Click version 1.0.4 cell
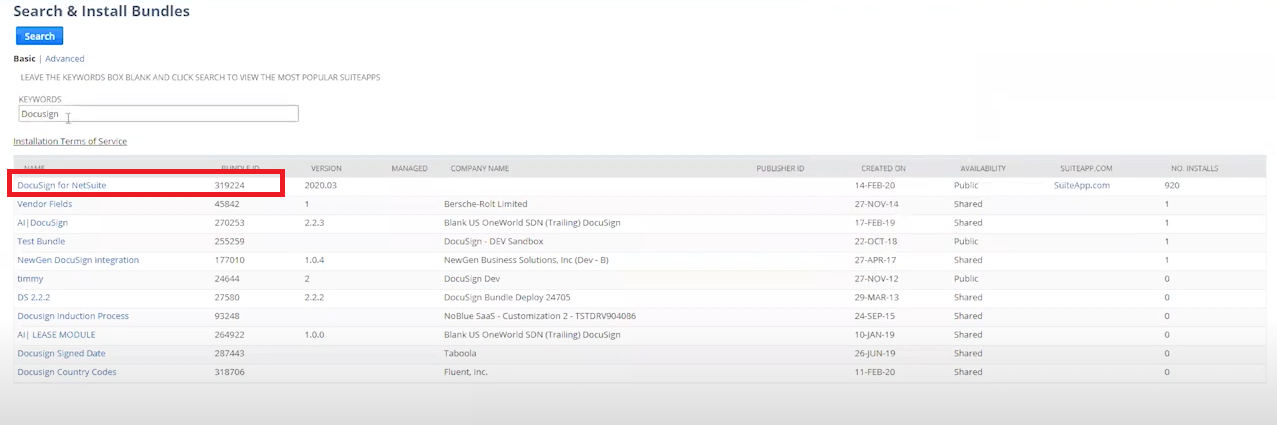 pyautogui.click(x=314, y=260)
